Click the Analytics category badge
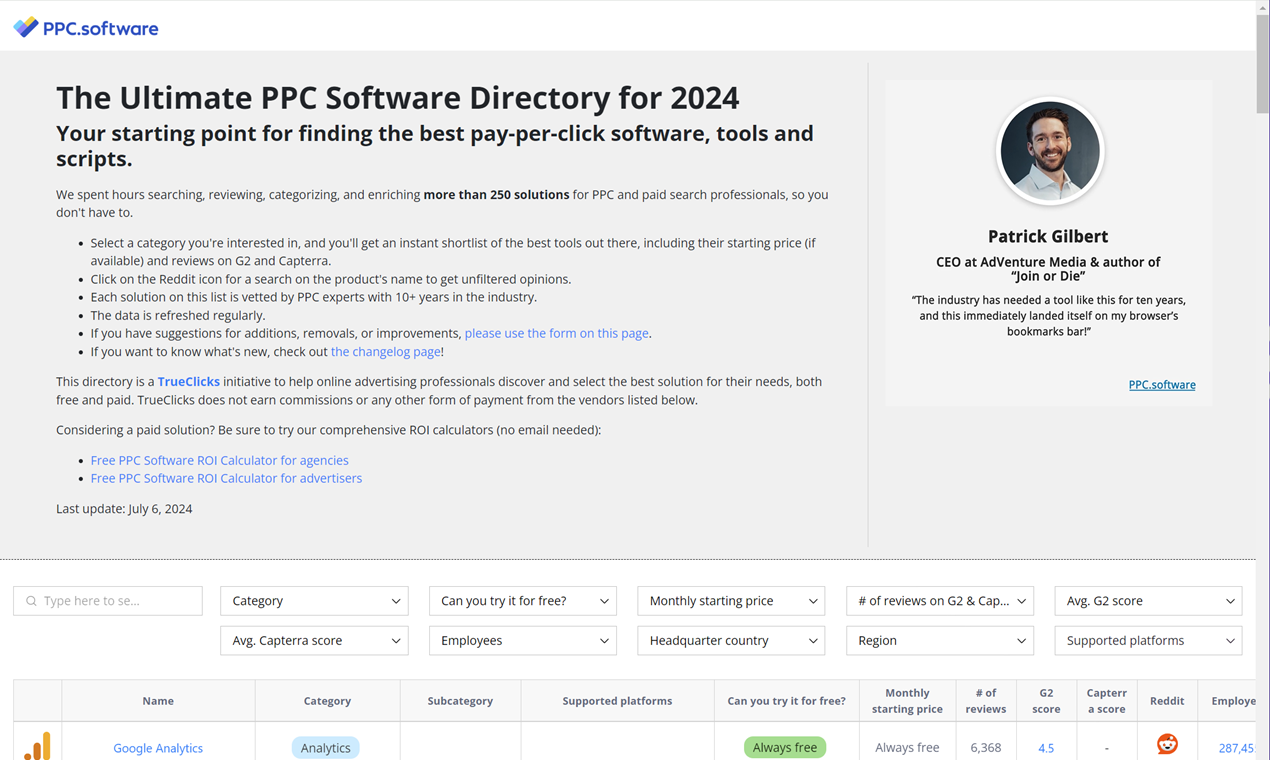This screenshot has height=760, width=1270. pos(326,748)
